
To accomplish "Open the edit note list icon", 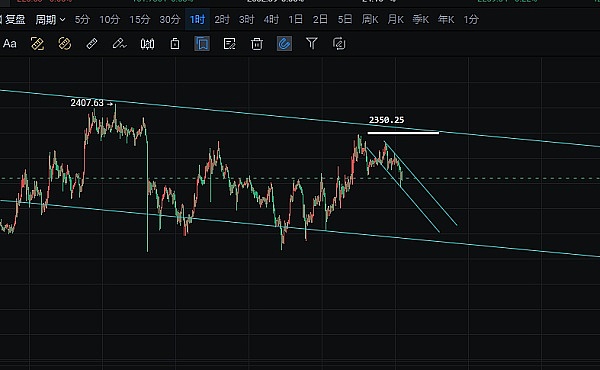I will click(x=229, y=44).
